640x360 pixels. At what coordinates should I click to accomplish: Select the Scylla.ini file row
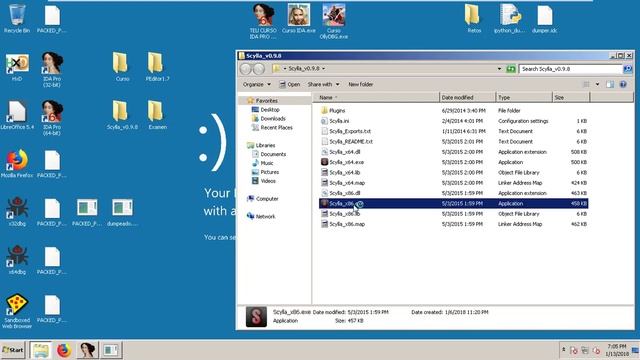(x=453, y=121)
